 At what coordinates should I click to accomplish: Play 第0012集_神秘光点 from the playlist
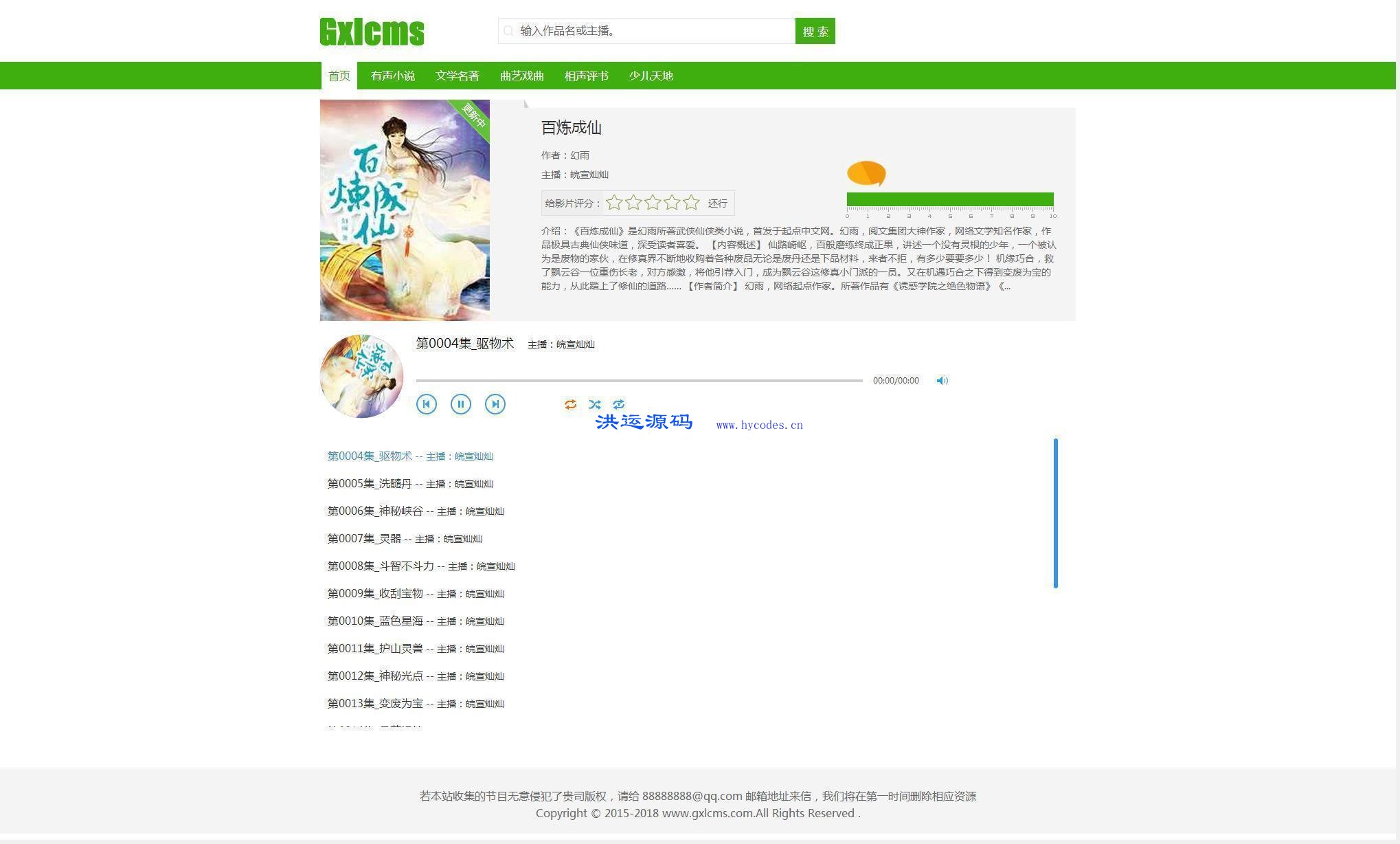click(x=416, y=676)
